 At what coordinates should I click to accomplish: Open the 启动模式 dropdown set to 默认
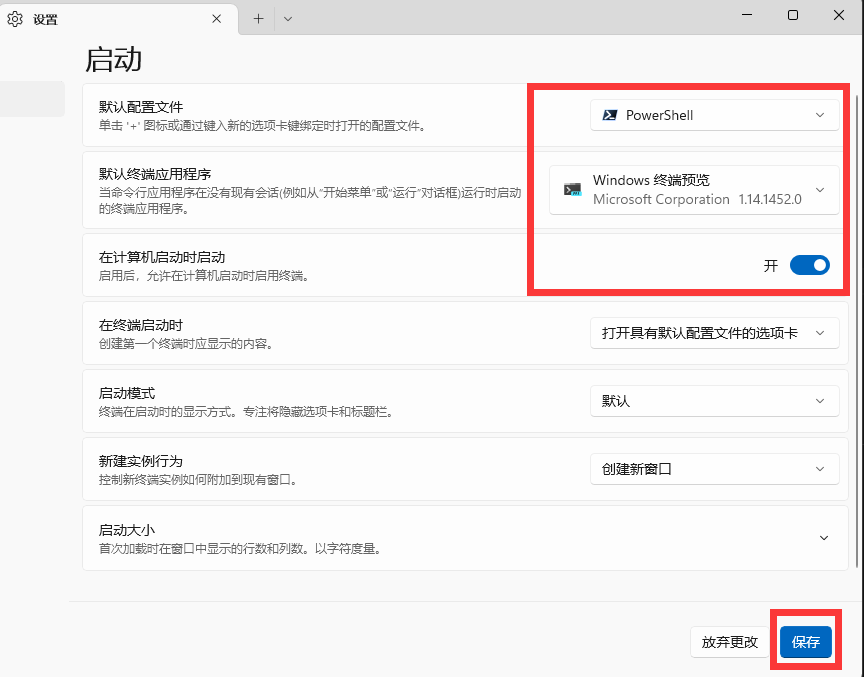pyautogui.click(x=715, y=401)
